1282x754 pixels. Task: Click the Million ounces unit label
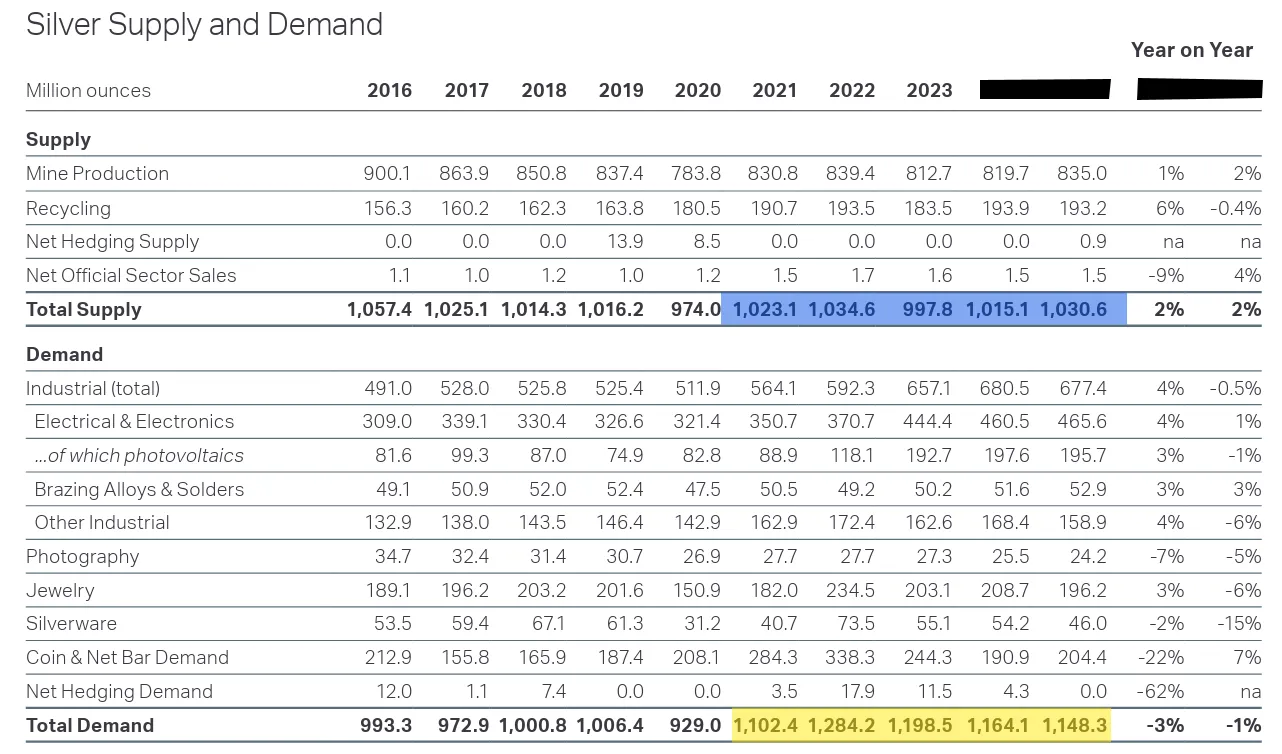coord(88,90)
